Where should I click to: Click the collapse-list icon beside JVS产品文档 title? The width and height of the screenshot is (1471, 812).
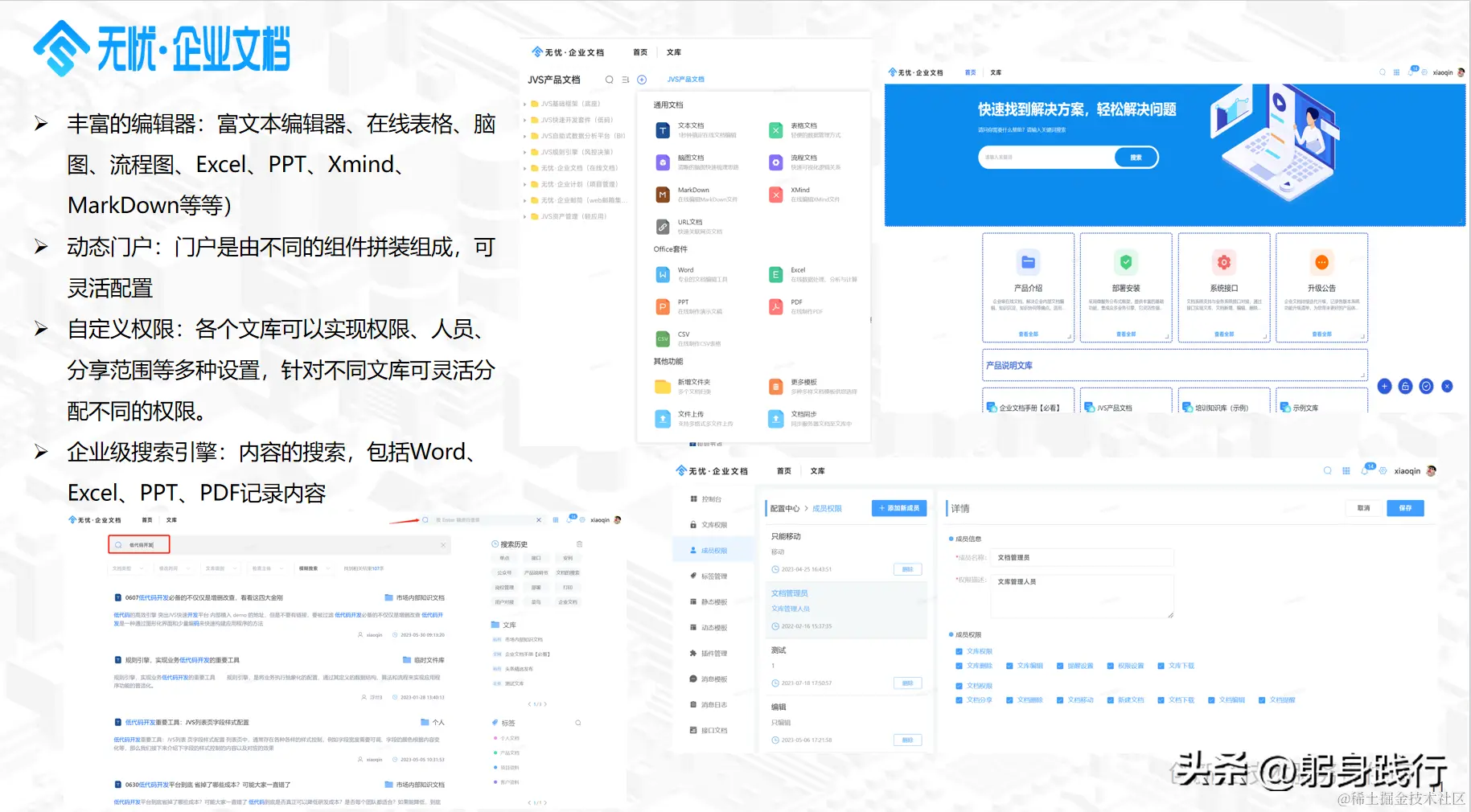pos(625,80)
